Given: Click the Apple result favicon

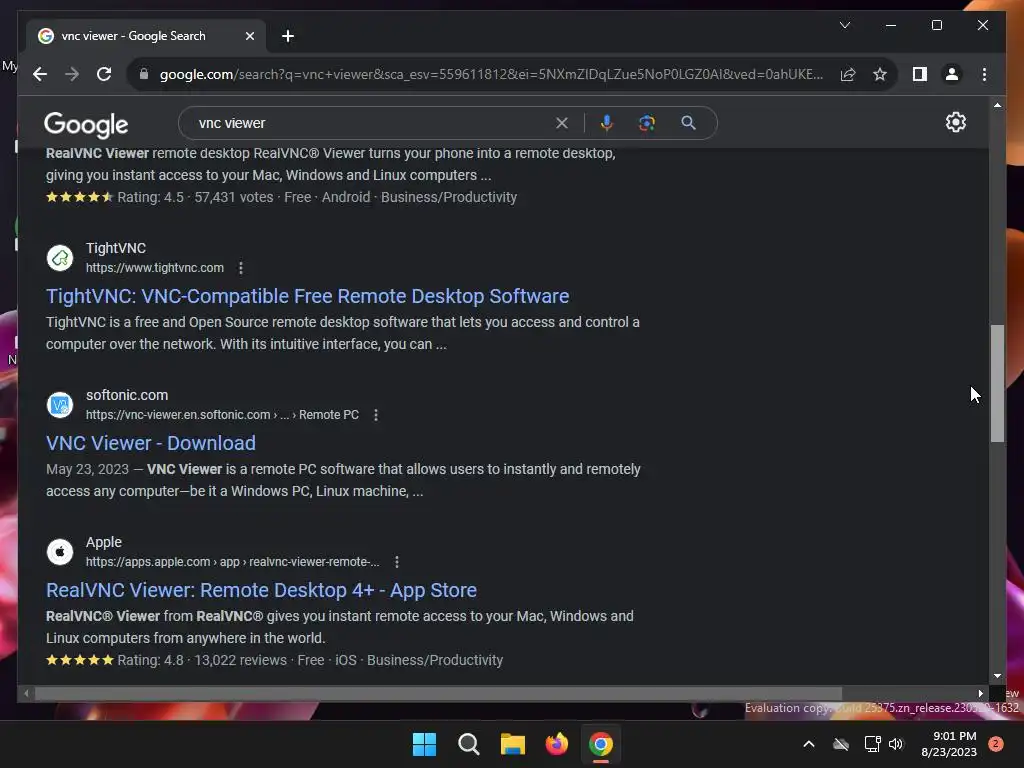Looking at the screenshot, I should (x=60, y=552).
